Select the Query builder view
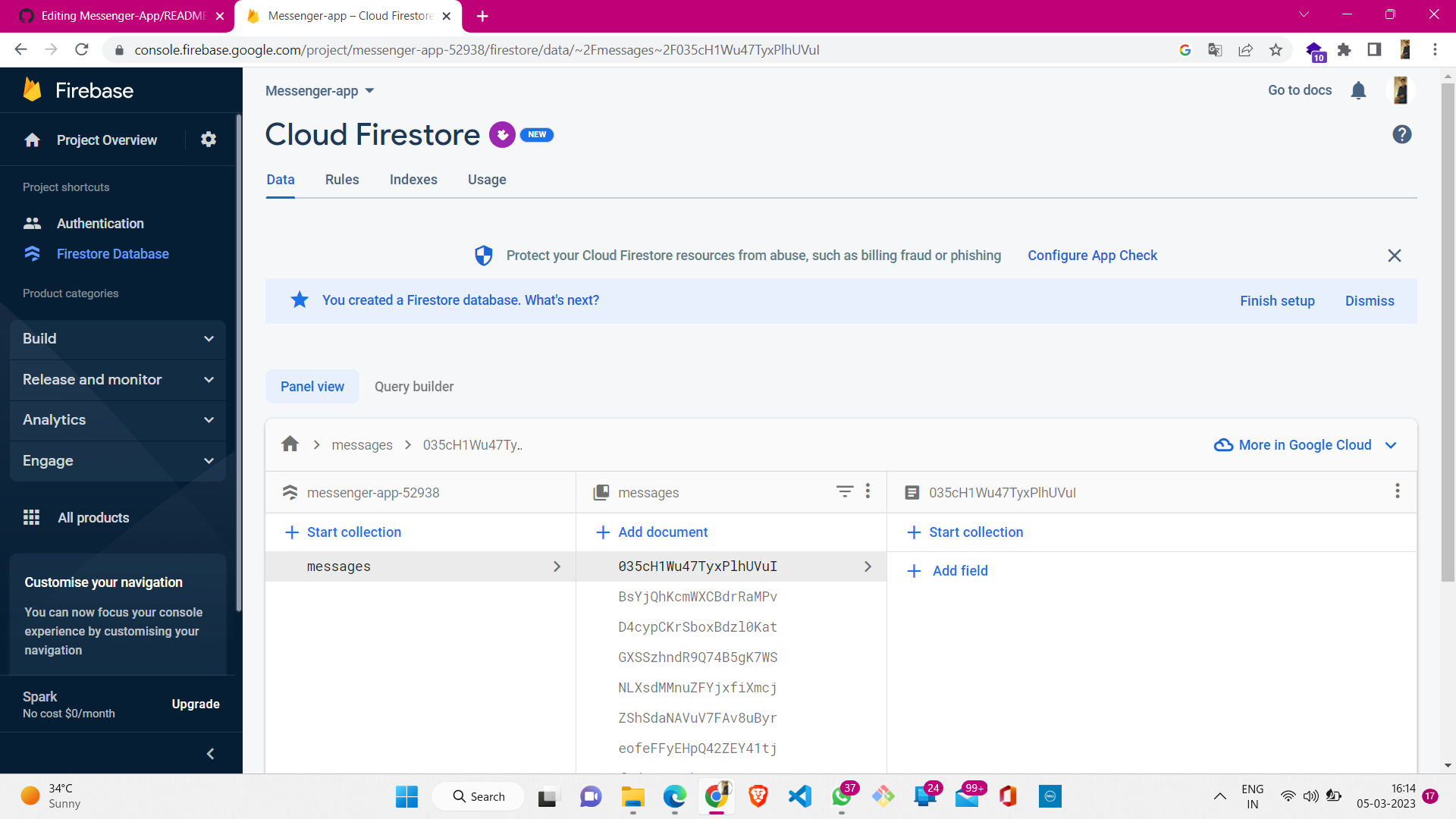Image resolution: width=1456 pixels, height=819 pixels. click(414, 387)
